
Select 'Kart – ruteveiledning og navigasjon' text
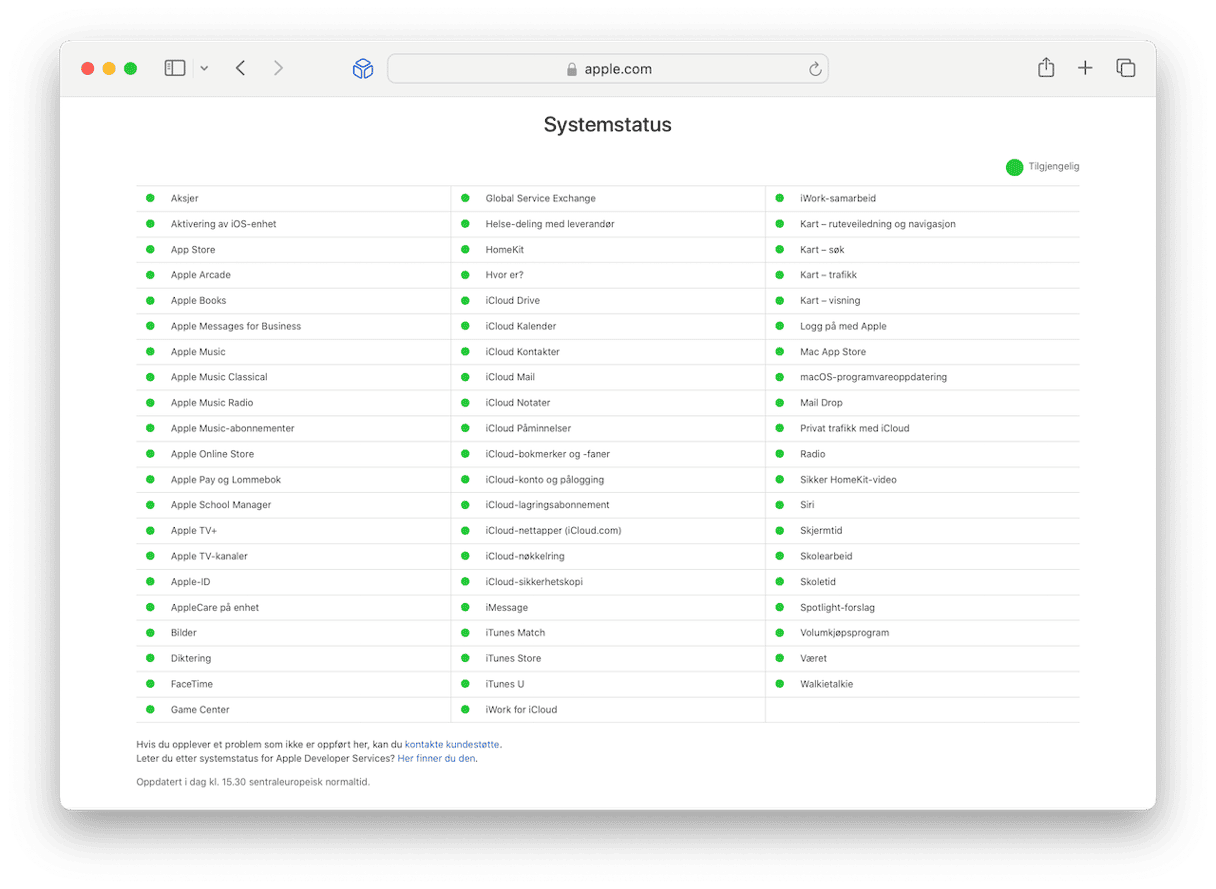pyautogui.click(x=878, y=224)
